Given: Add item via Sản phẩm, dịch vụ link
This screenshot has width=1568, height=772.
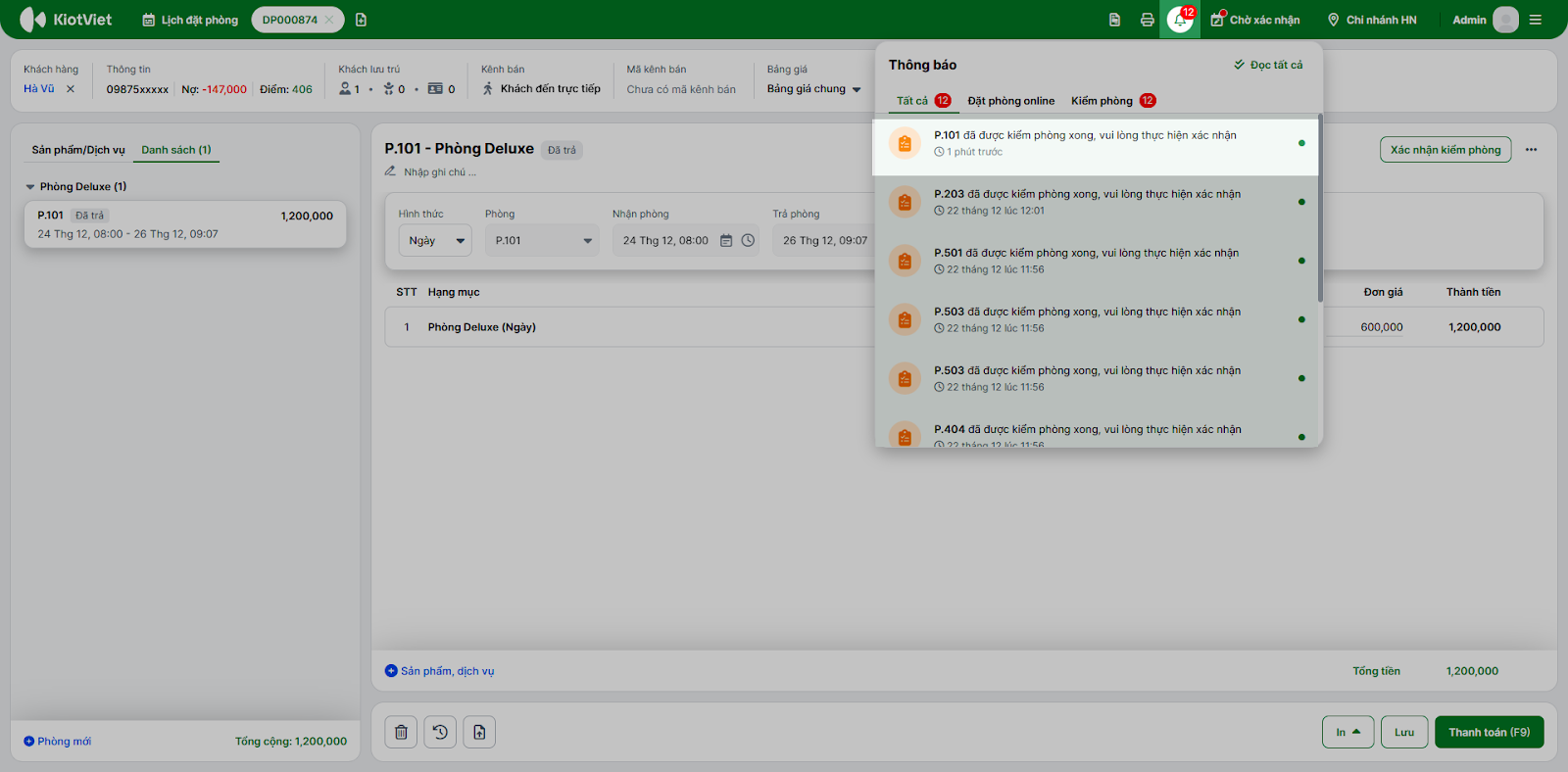Looking at the screenshot, I should (440, 671).
